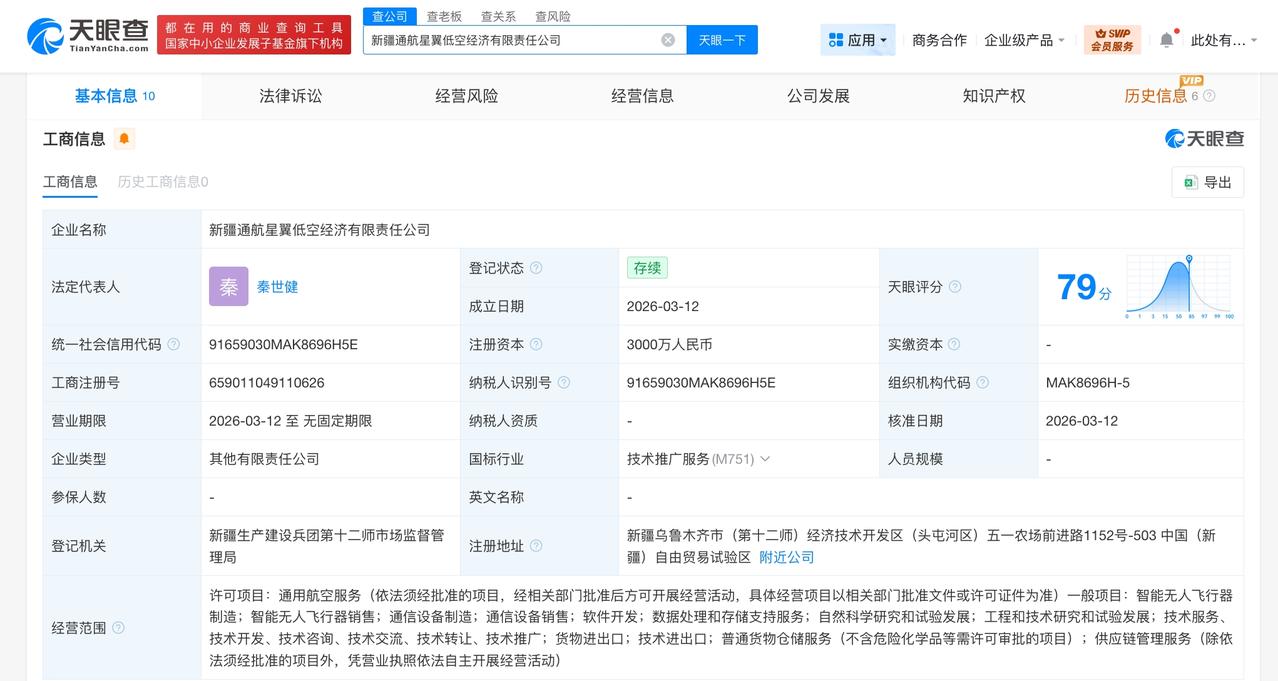Click the 附近公司 link in registered address
This screenshot has width=1278, height=681.
point(786,558)
